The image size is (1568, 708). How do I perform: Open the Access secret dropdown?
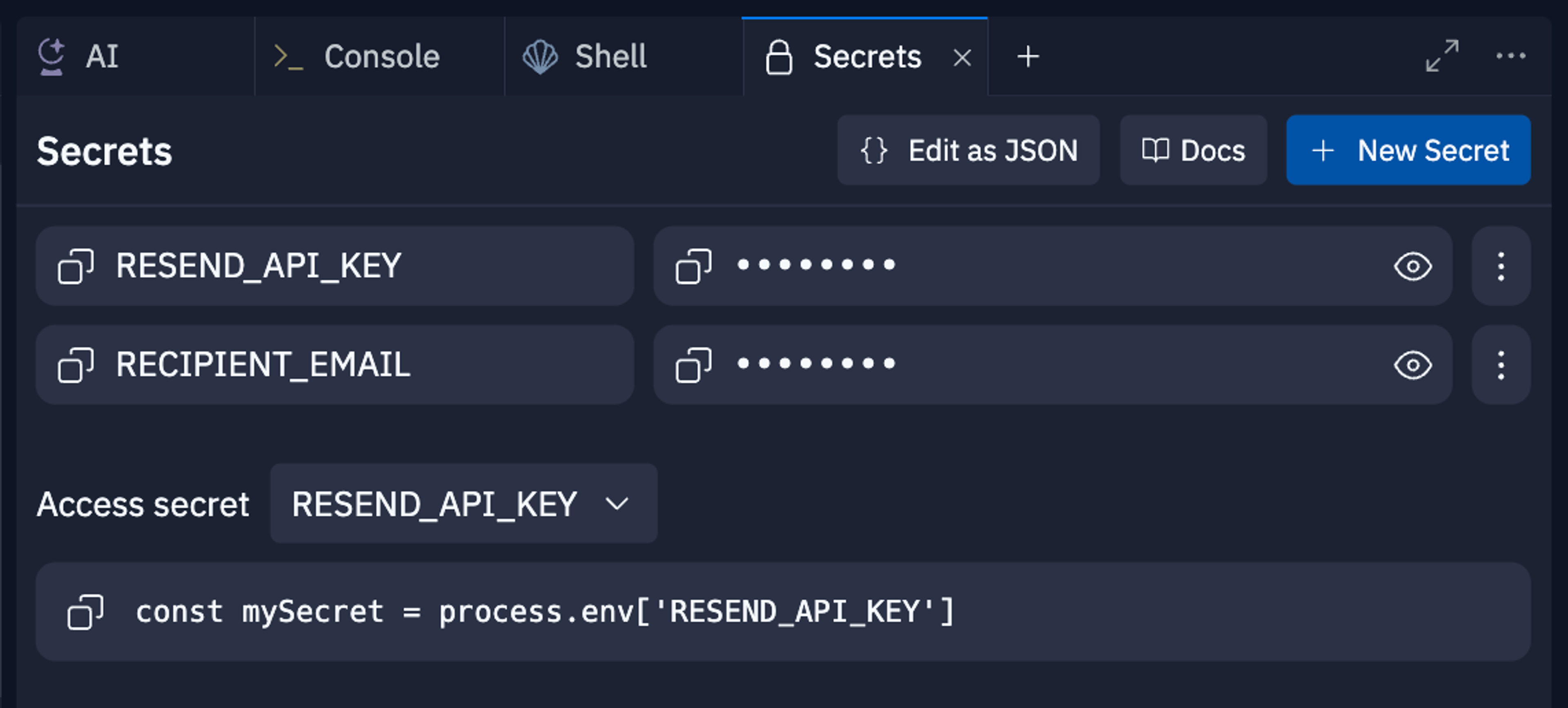click(x=463, y=504)
